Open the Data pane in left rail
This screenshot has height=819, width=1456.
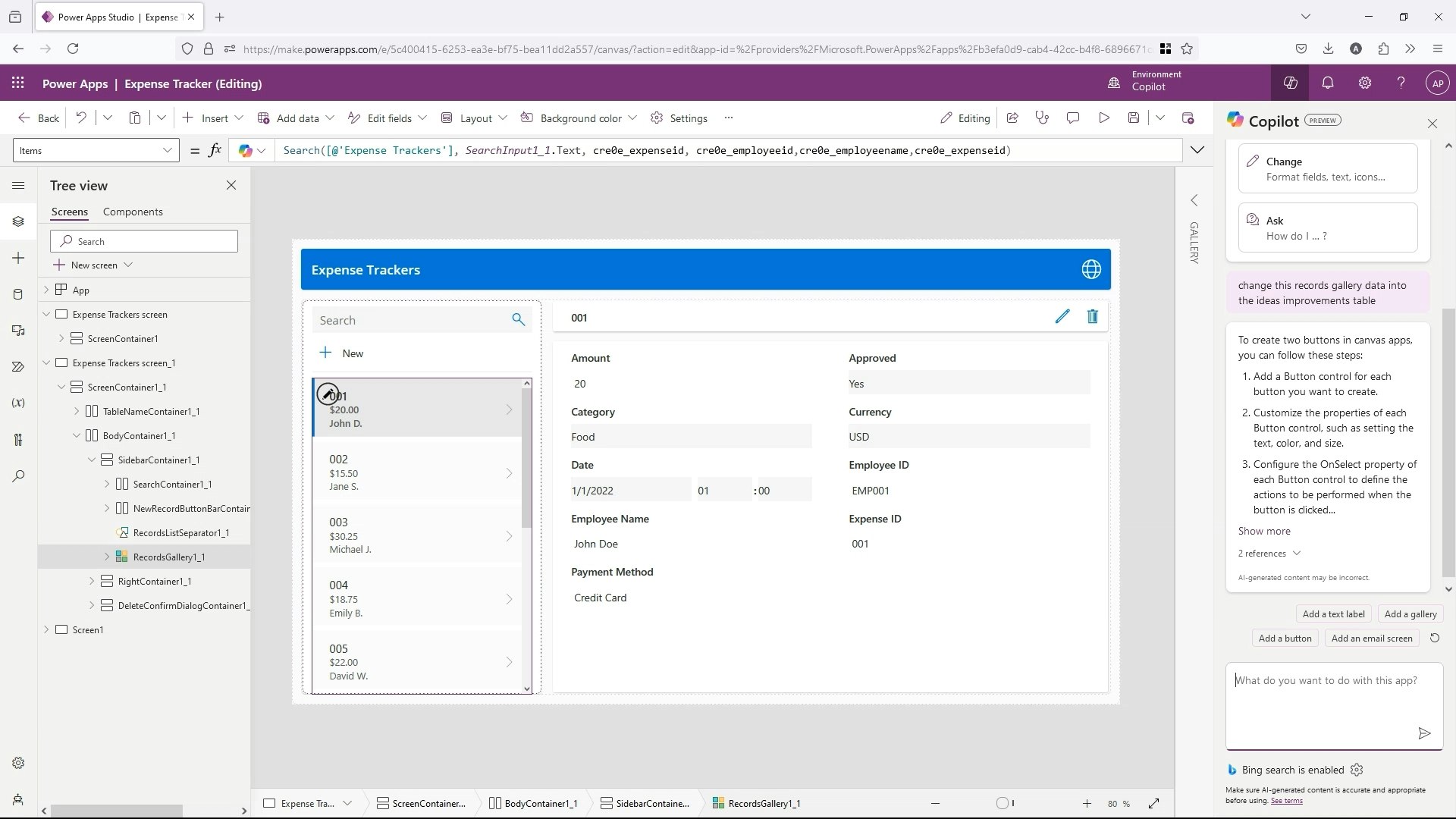pos(18,294)
